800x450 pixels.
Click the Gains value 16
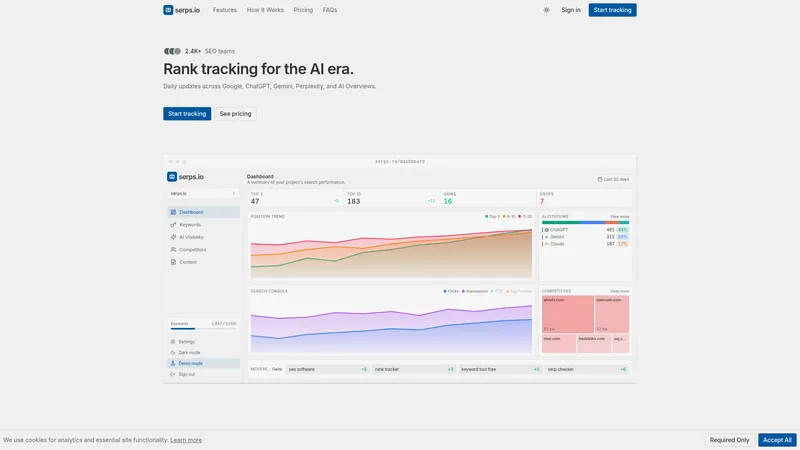[x=448, y=202]
